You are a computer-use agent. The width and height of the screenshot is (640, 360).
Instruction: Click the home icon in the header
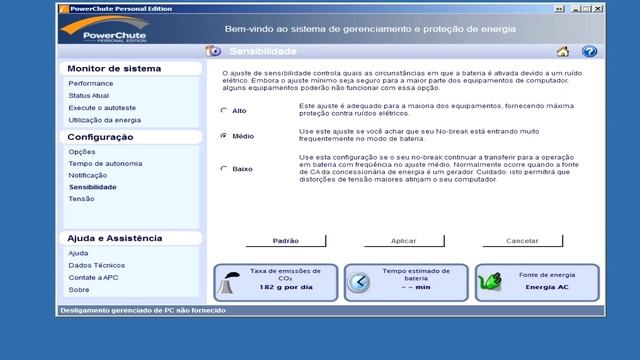pos(563,52)
